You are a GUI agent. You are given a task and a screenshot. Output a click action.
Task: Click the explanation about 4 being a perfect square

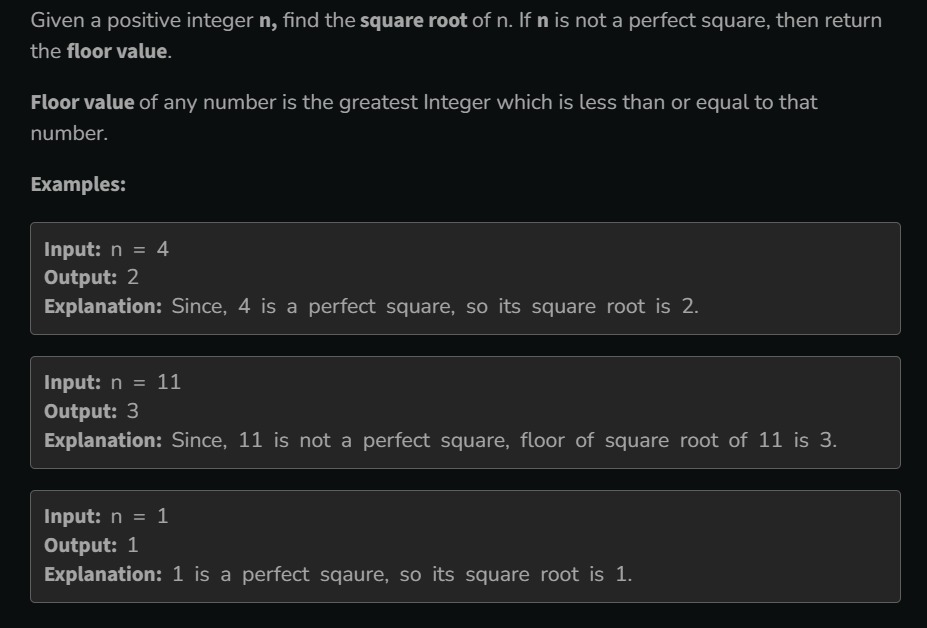pos(434,306)
